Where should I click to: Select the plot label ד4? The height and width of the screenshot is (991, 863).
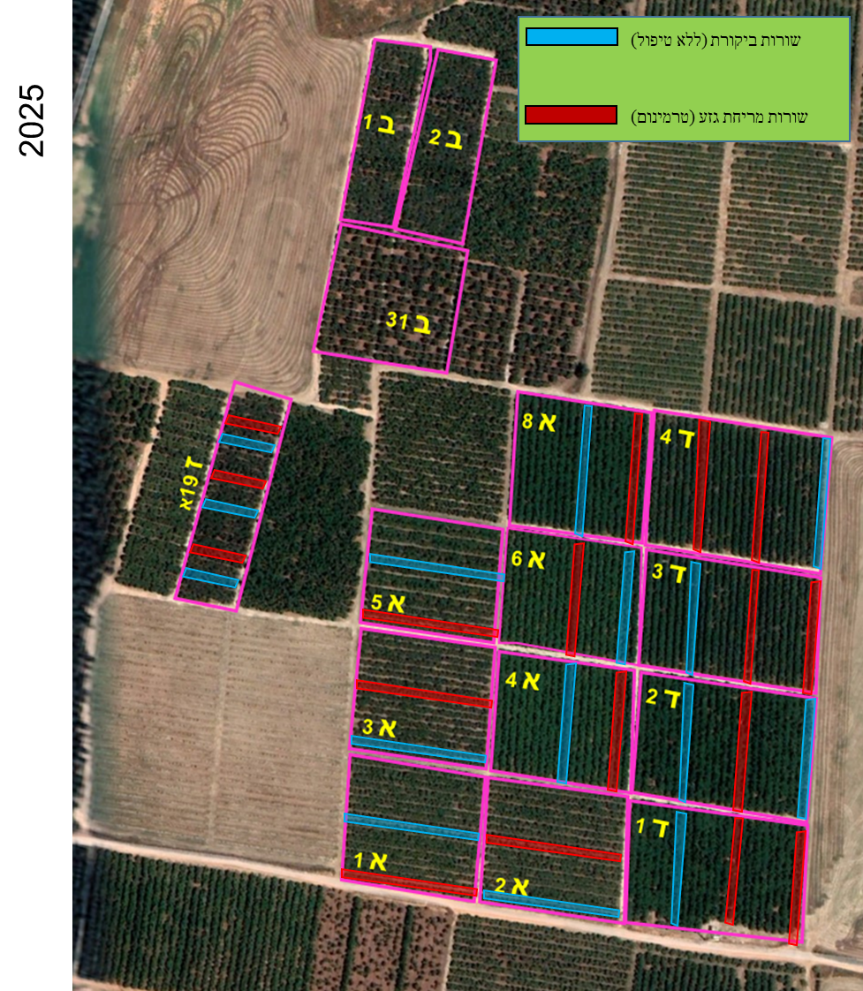[679, 437]
